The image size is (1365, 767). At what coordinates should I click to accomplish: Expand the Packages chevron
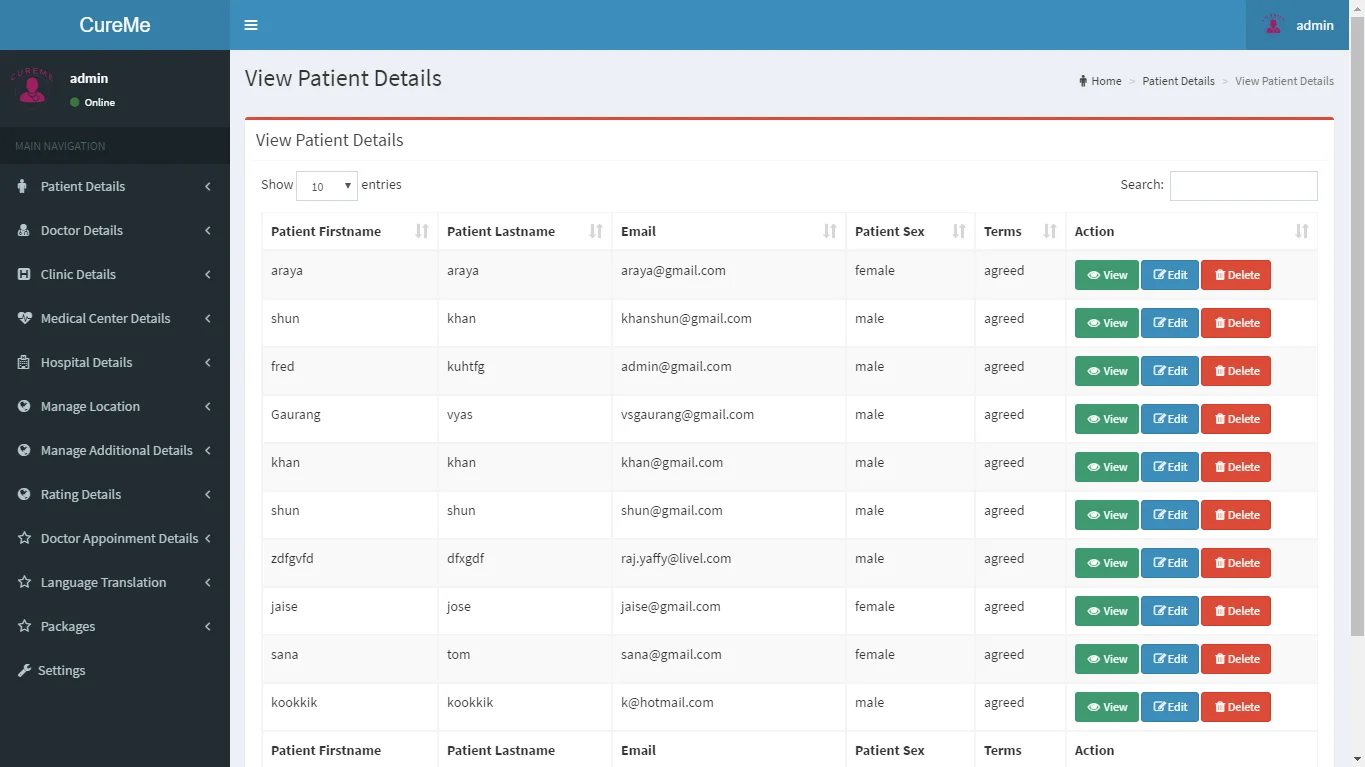[208, 626]
